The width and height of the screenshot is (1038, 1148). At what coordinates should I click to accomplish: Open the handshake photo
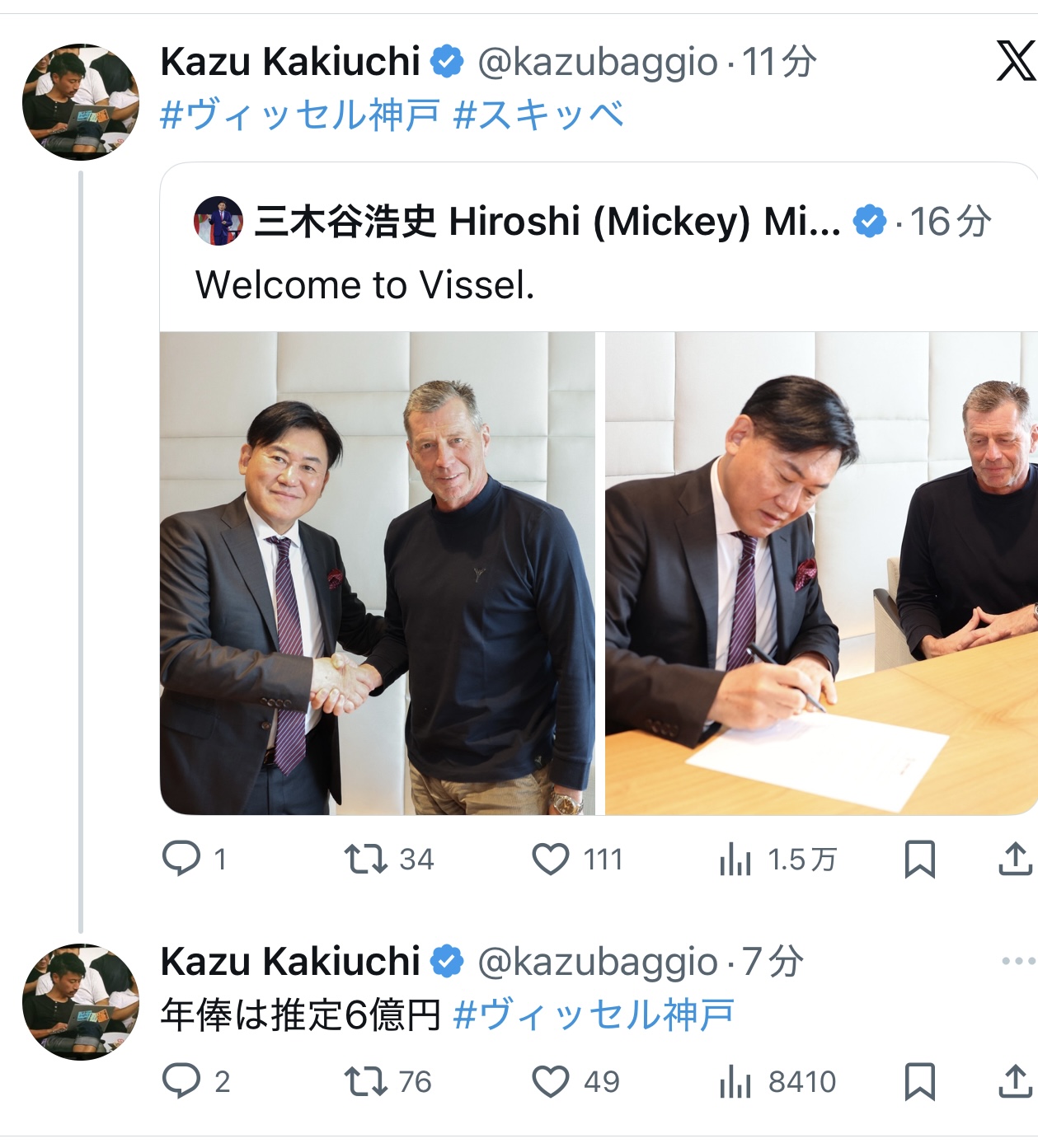click(x=377, y=573)
